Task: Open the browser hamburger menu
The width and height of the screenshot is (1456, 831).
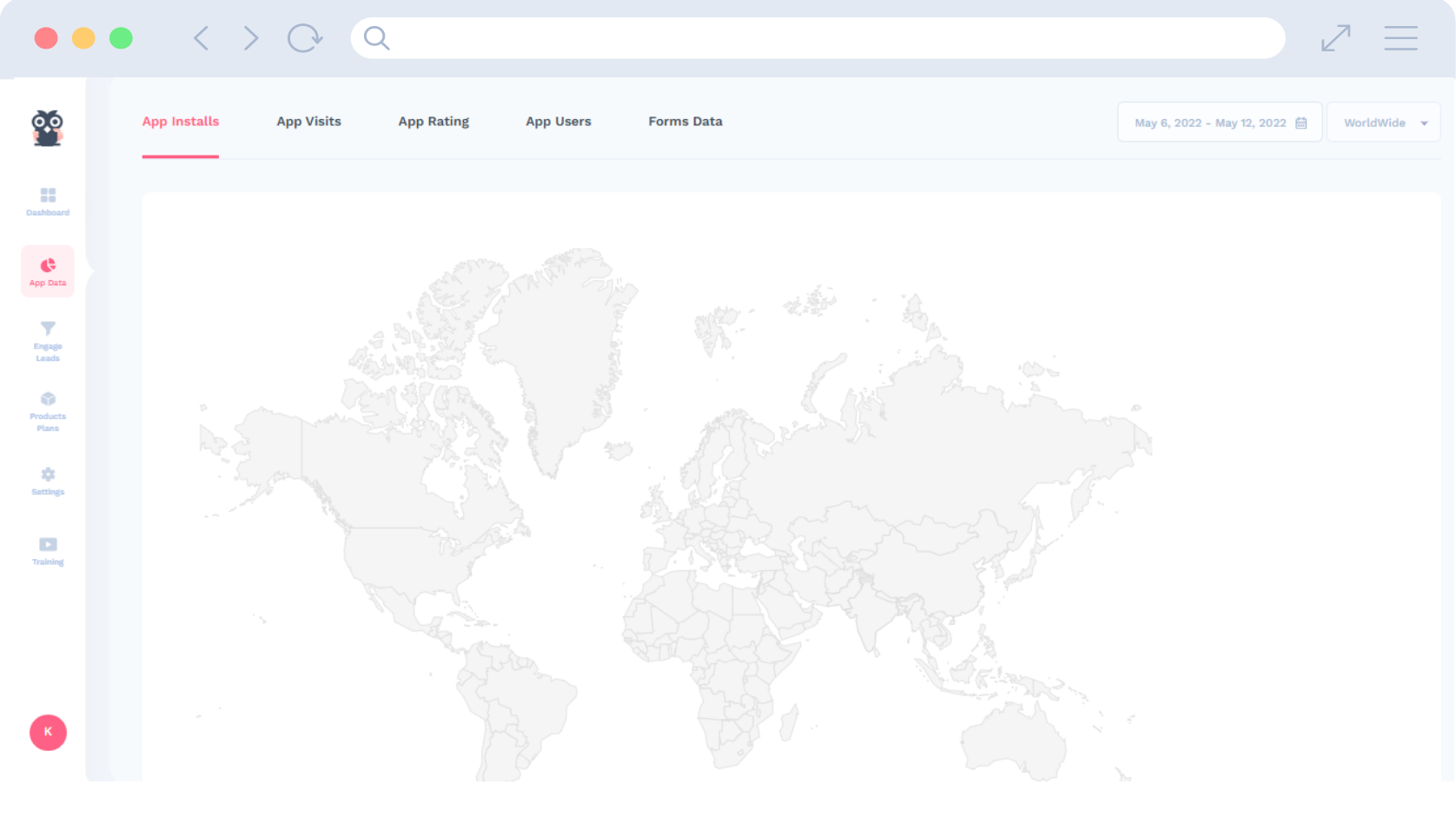Action: point(1400,38)
